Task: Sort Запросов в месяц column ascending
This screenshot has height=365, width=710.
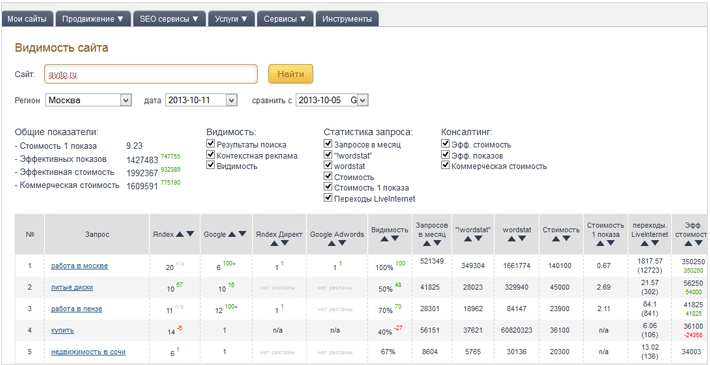Action: pyautogui.click(x=426, y=243)
